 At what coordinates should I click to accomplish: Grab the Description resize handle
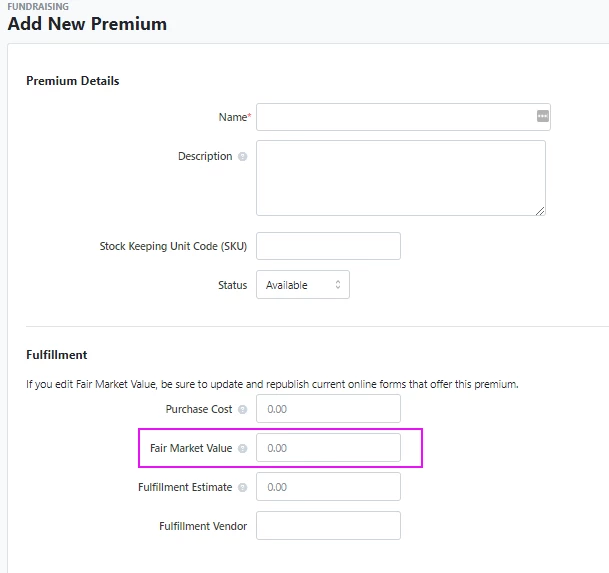(540, 211)
